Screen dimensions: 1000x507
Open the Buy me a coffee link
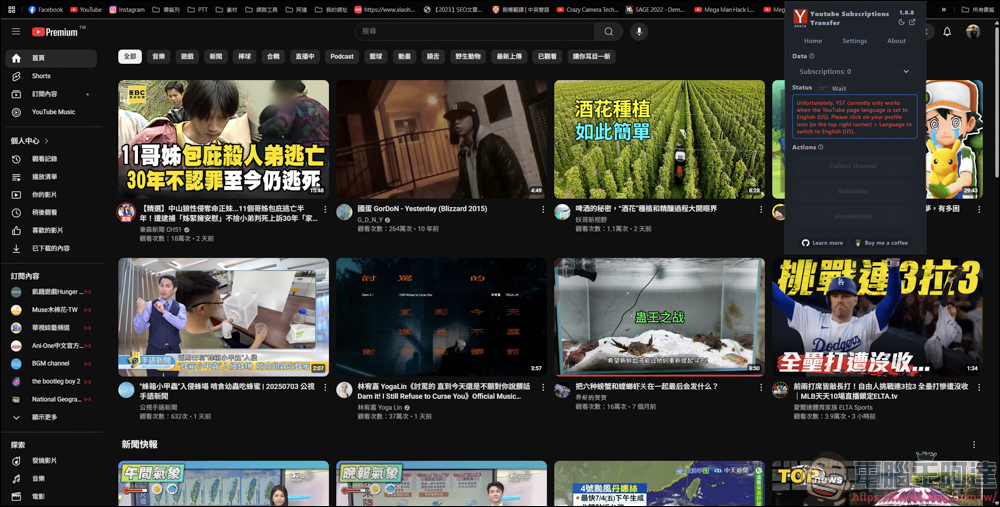coord(881,243)
